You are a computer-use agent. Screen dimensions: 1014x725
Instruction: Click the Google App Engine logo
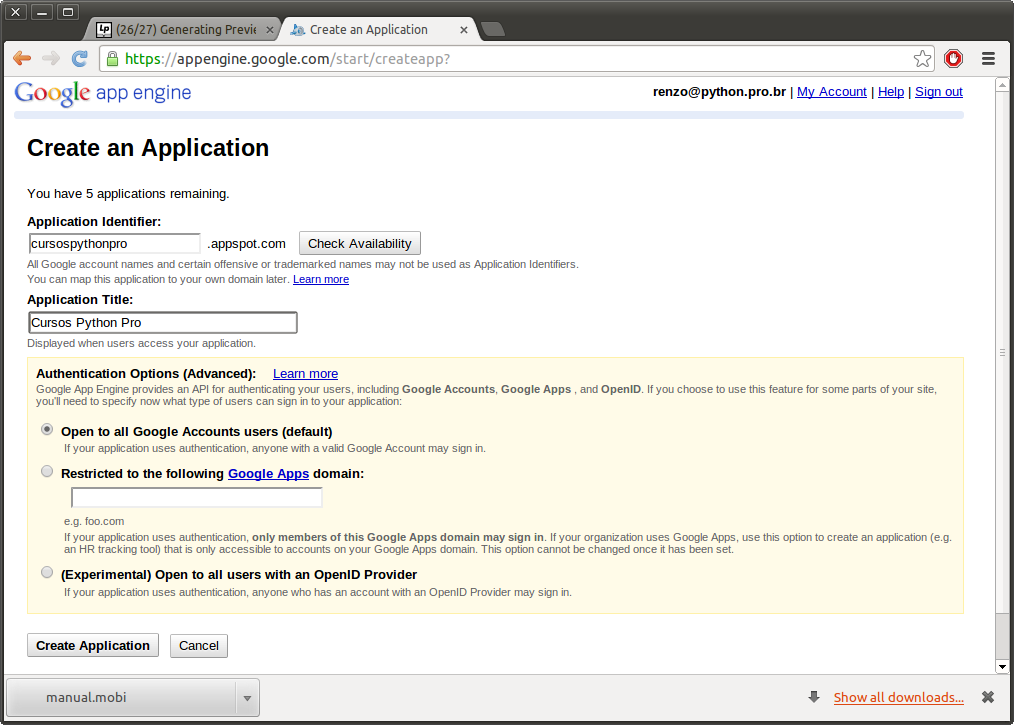[x=102, y=93]
